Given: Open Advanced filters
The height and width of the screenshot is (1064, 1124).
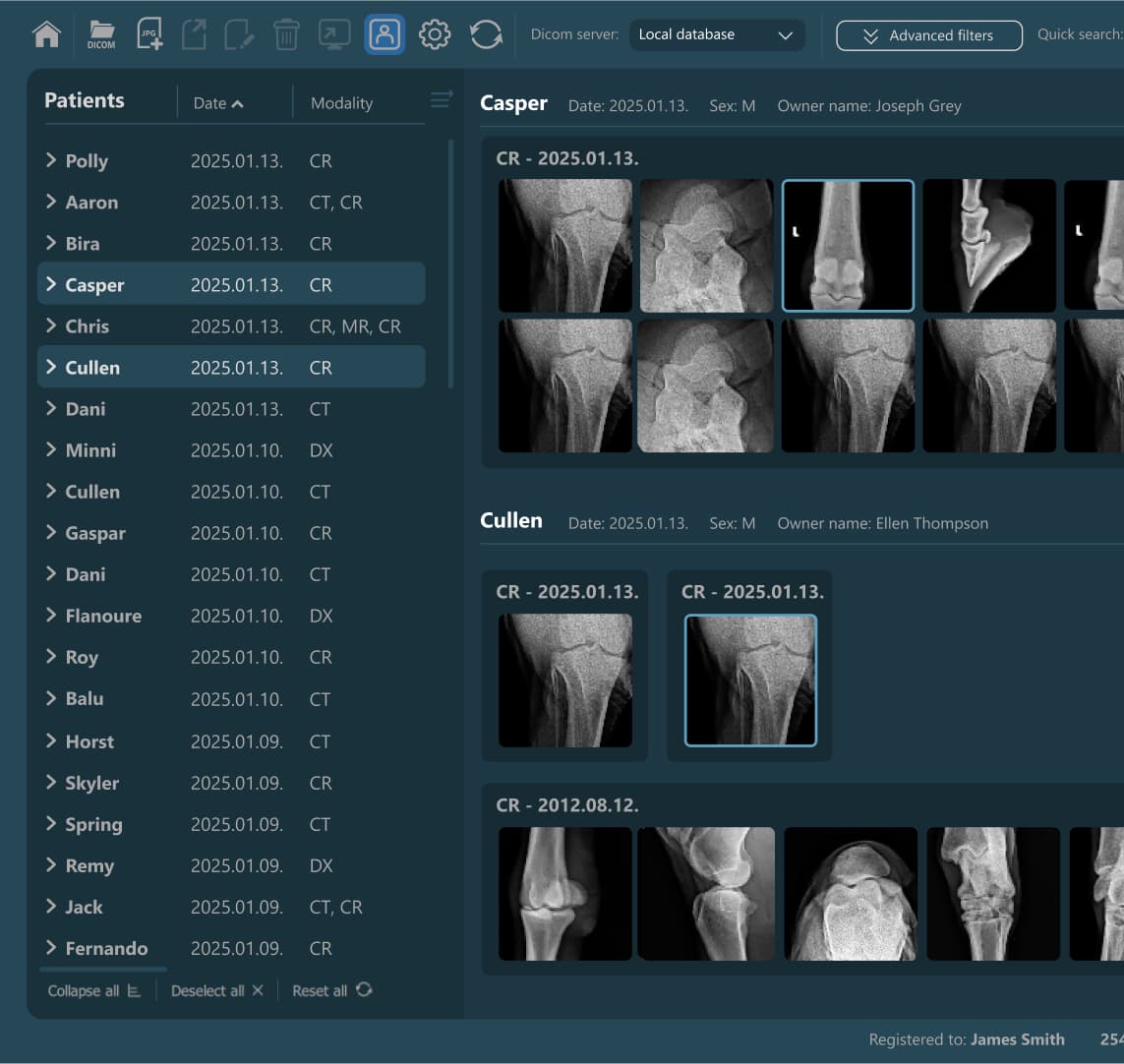Looking at the screenshot, I should tap(929, 35).
